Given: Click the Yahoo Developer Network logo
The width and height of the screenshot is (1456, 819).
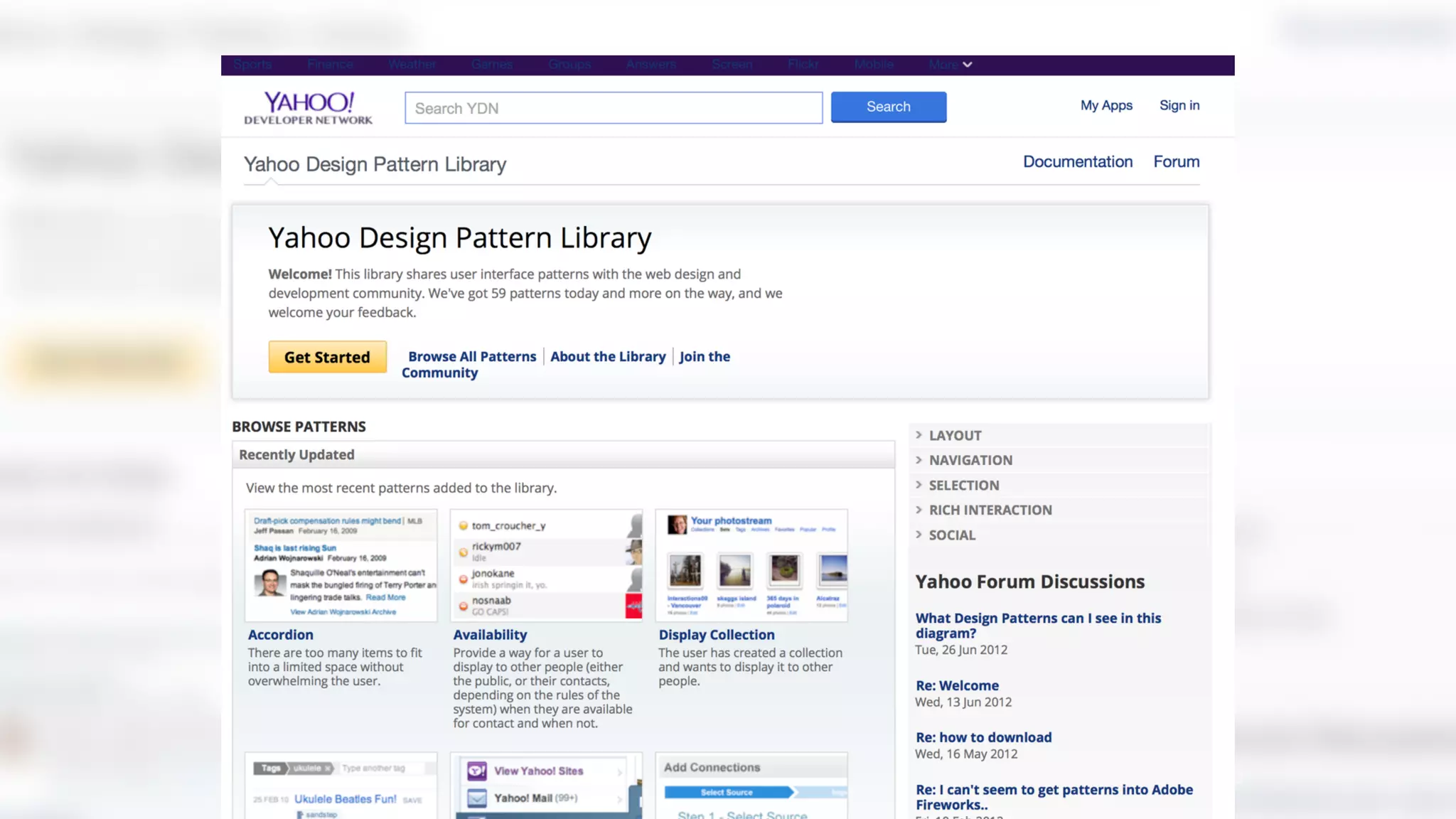Looking at the screenshot, I should coord(308,108).
